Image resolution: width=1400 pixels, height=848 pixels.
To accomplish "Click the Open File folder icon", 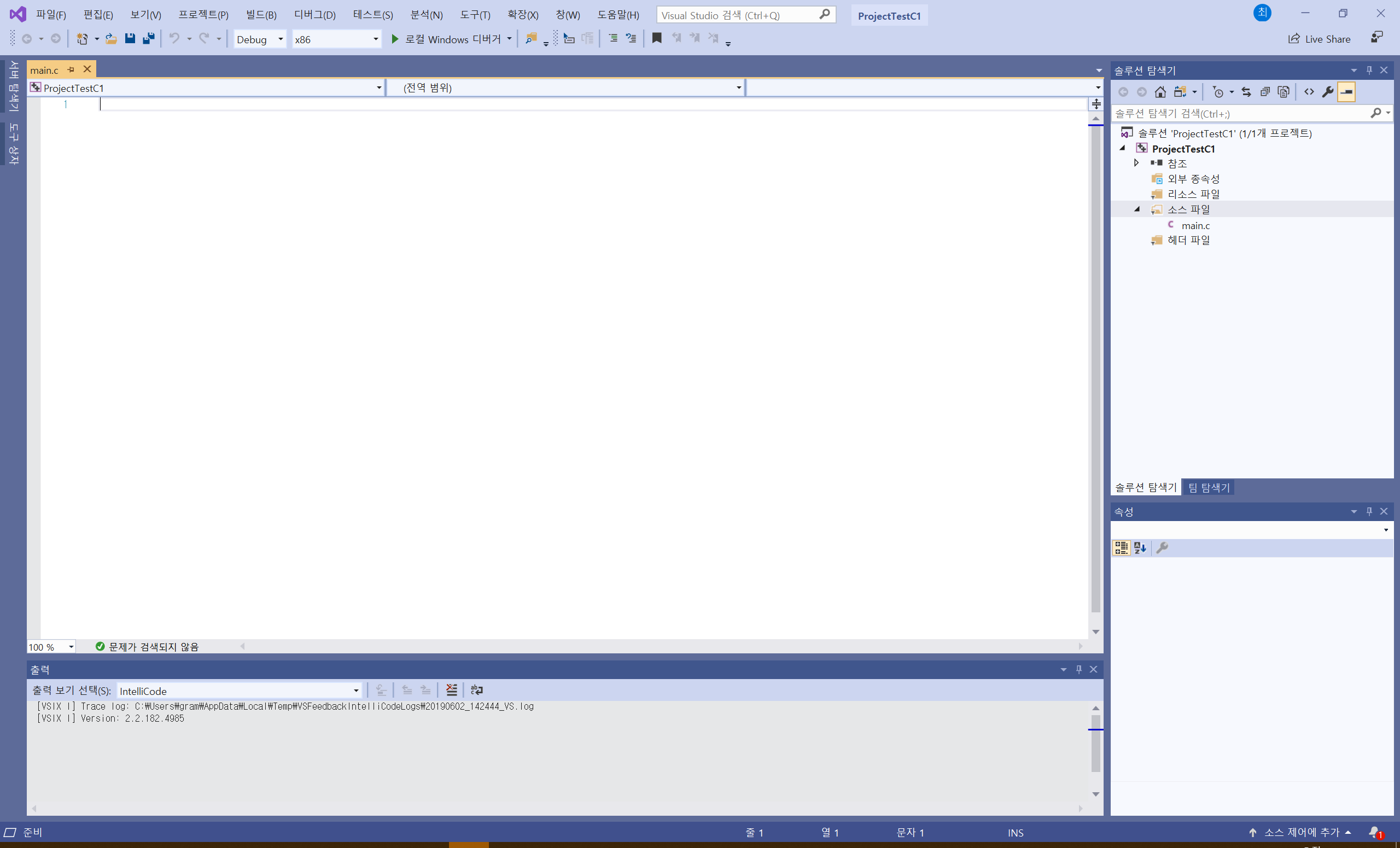I will pyautogui.click(x=112, y=39).
